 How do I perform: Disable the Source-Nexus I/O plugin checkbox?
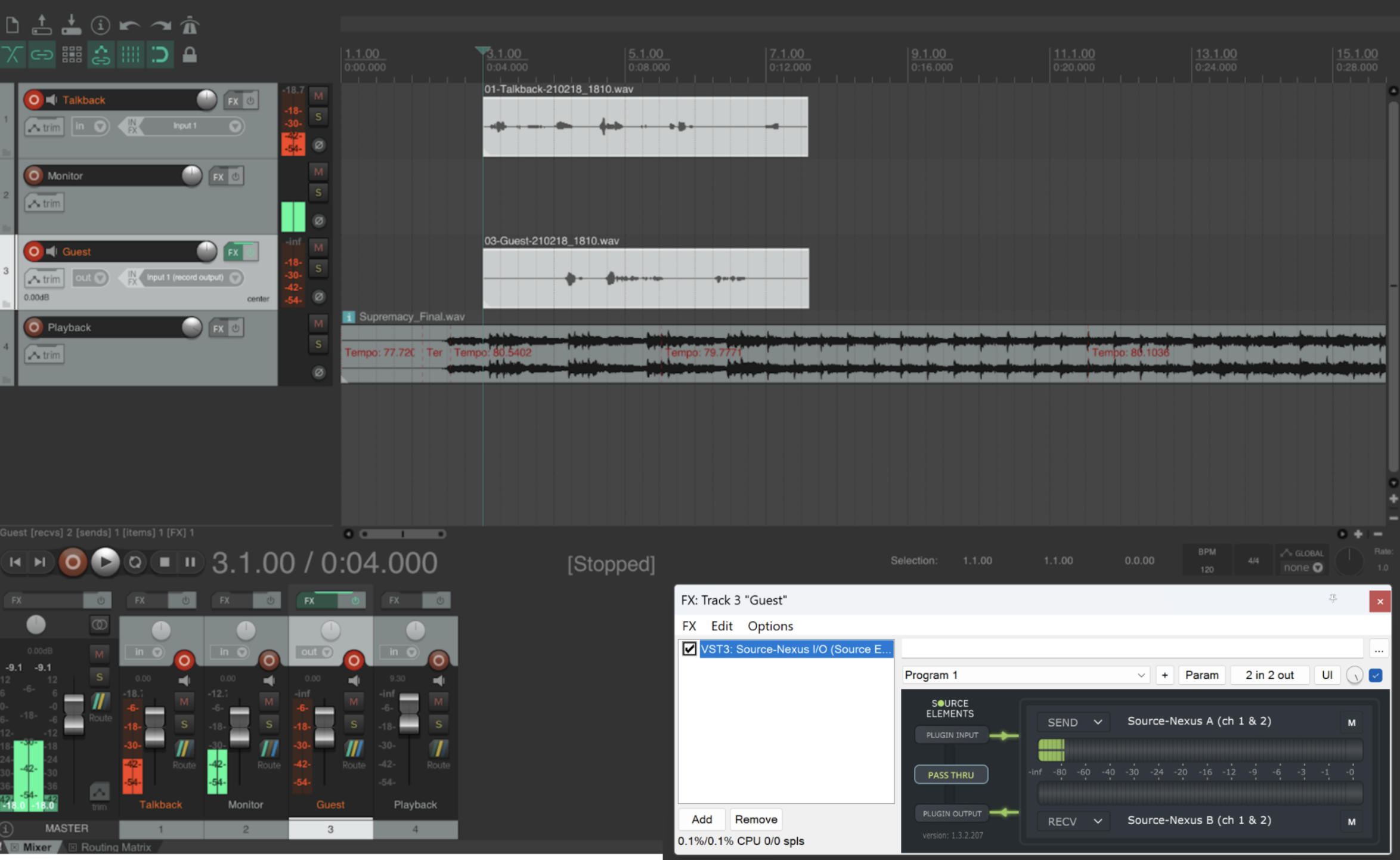coord(689,649)
